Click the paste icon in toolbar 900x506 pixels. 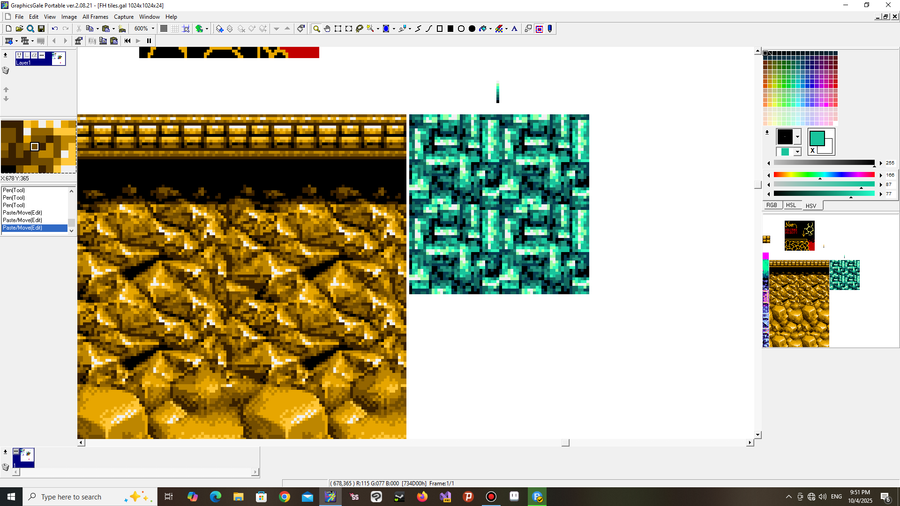point(106,29)
